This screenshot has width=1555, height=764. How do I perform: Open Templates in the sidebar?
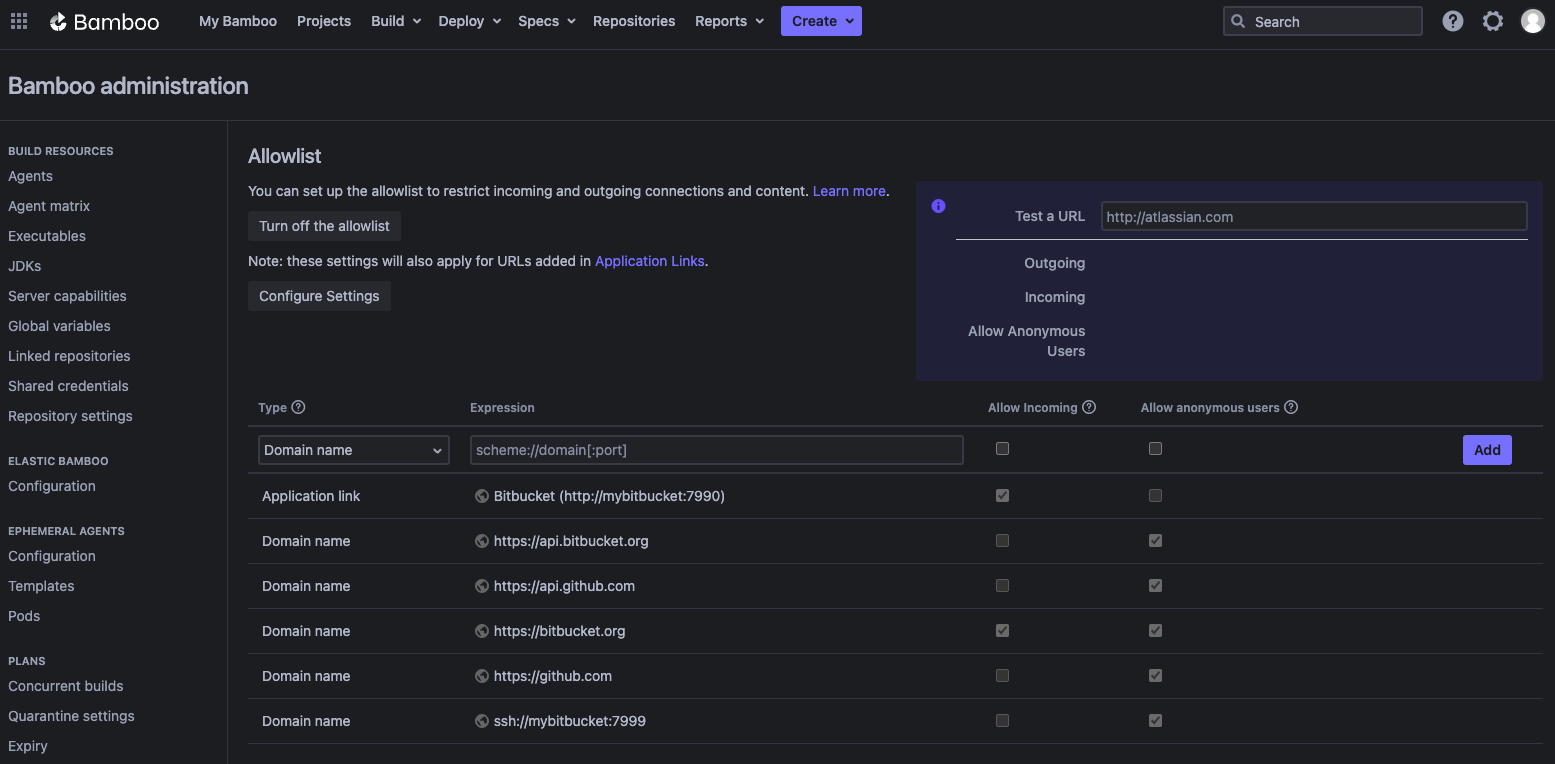pyautogui.click(x=41, y=586)
